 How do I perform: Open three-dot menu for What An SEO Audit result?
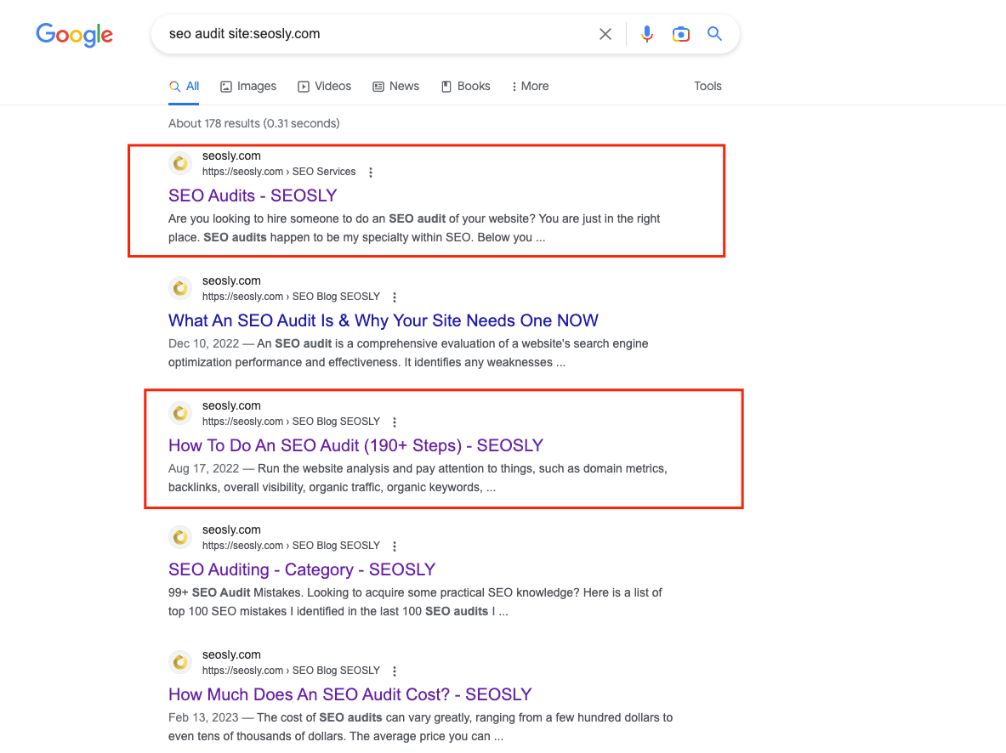tap(395, 297)
